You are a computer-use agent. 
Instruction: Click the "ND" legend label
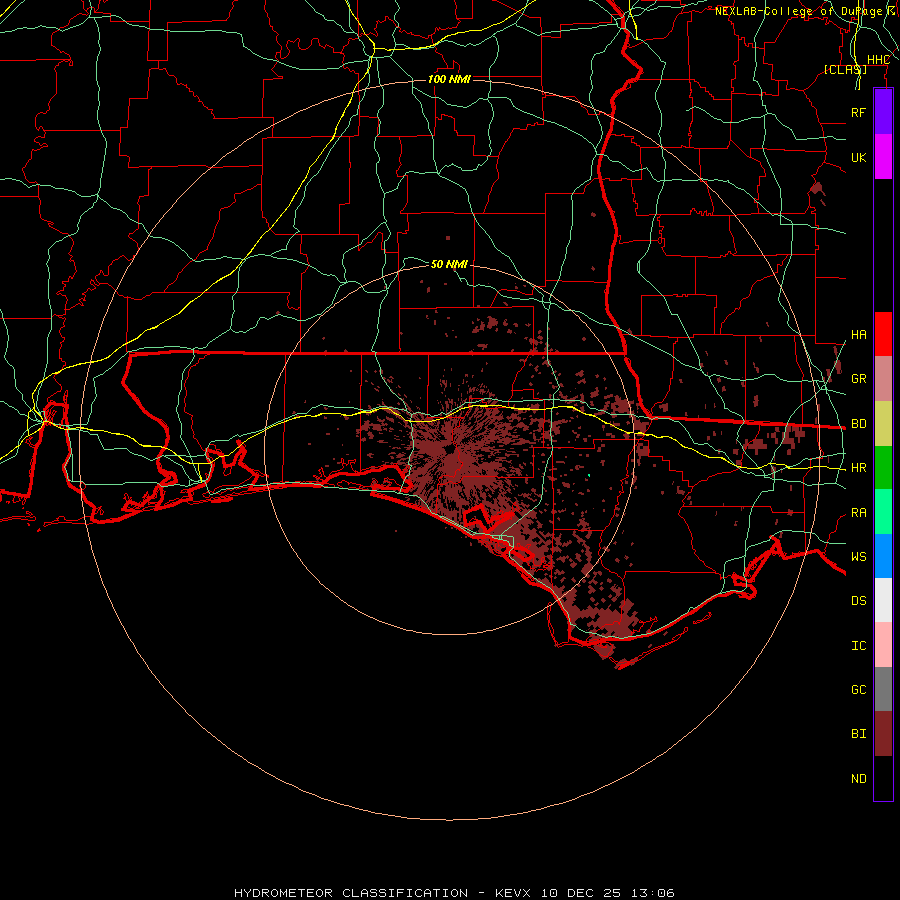[858, 779]
